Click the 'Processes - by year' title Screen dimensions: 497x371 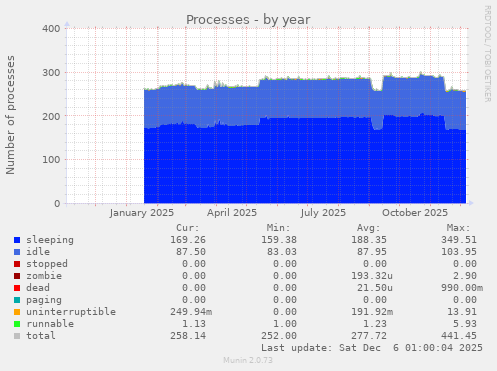click(248, 20)
